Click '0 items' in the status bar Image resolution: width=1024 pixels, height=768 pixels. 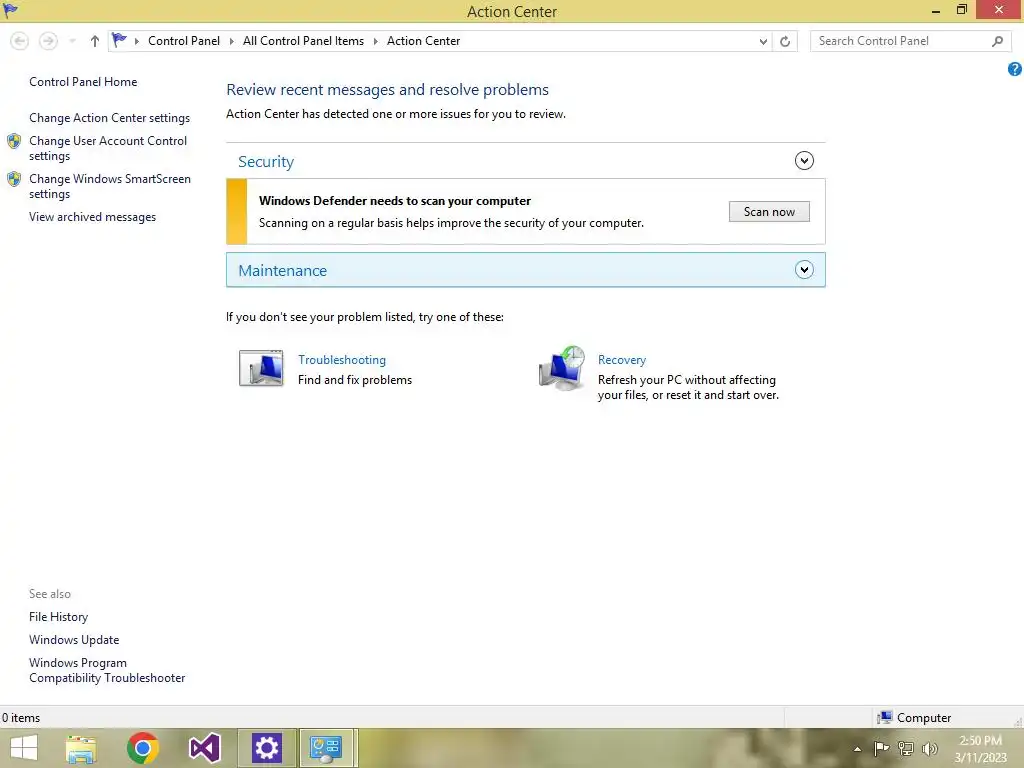point(21,718)
